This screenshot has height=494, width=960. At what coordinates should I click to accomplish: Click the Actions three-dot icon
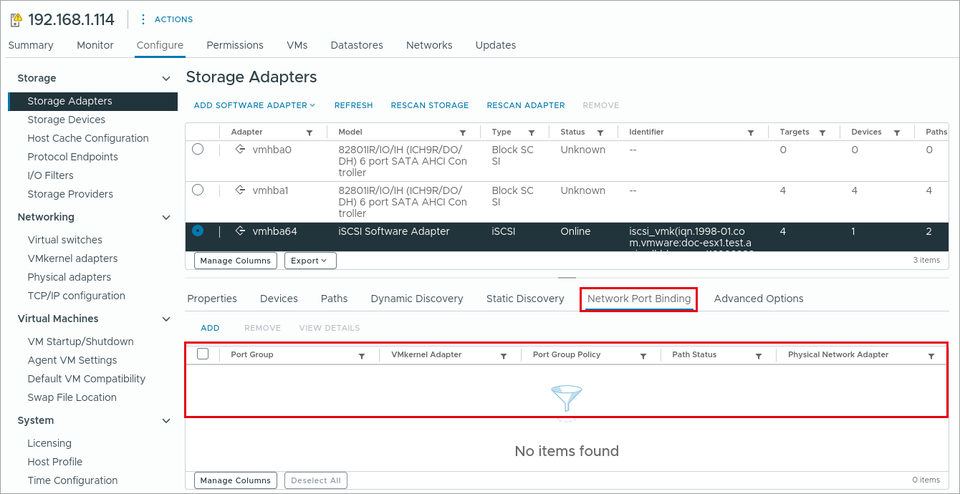click(x=143, y=20)
